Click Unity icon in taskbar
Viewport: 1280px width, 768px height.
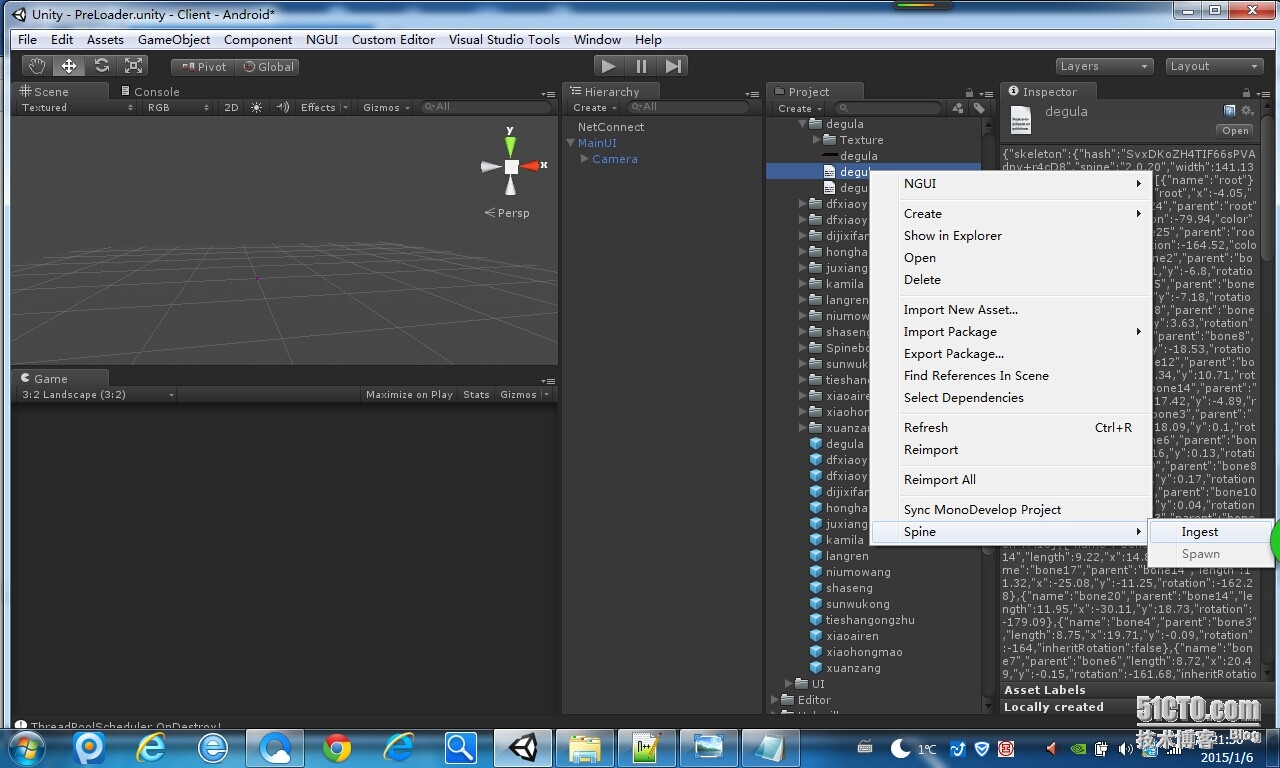tap(522, 748)
